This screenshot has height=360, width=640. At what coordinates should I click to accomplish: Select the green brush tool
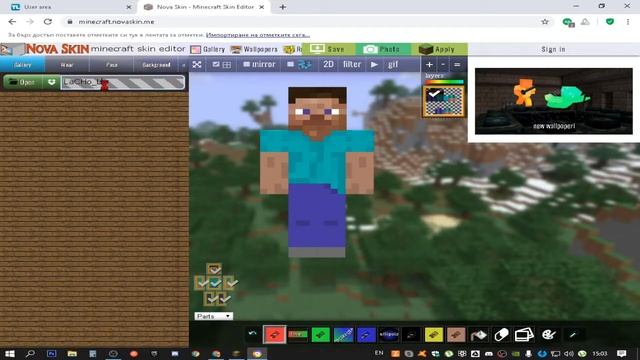320,334
